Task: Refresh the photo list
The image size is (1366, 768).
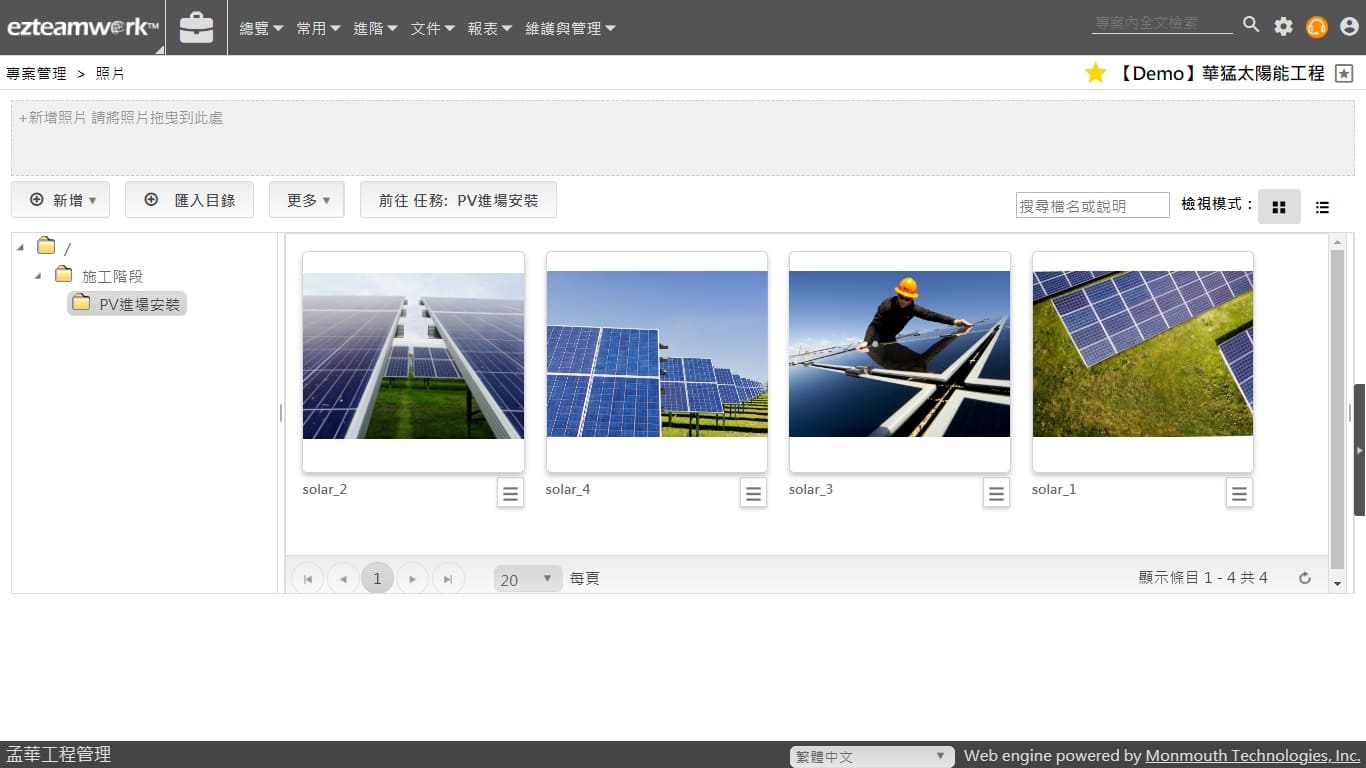Action: pyautogui.click(x=1304, y=578)
